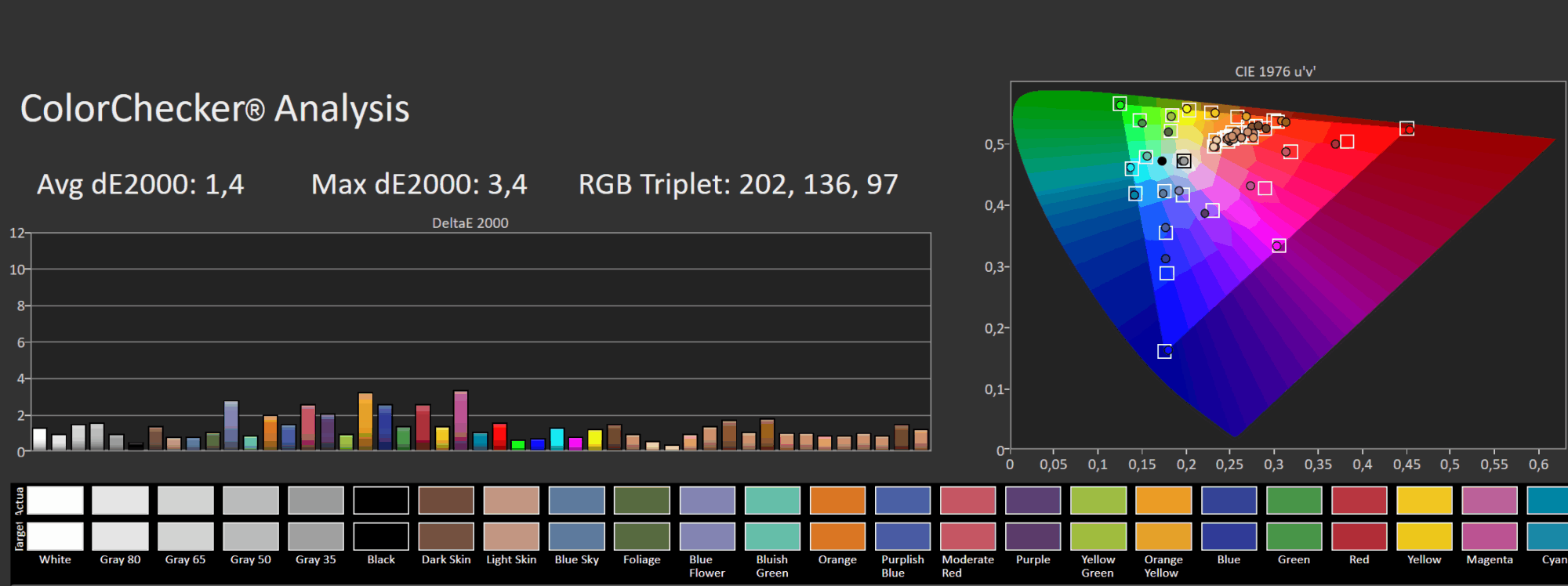The width and height of the screenshot is (1568, 586).
Task: Click the red target square on CIE diagram
Action: click(1407, 128)
